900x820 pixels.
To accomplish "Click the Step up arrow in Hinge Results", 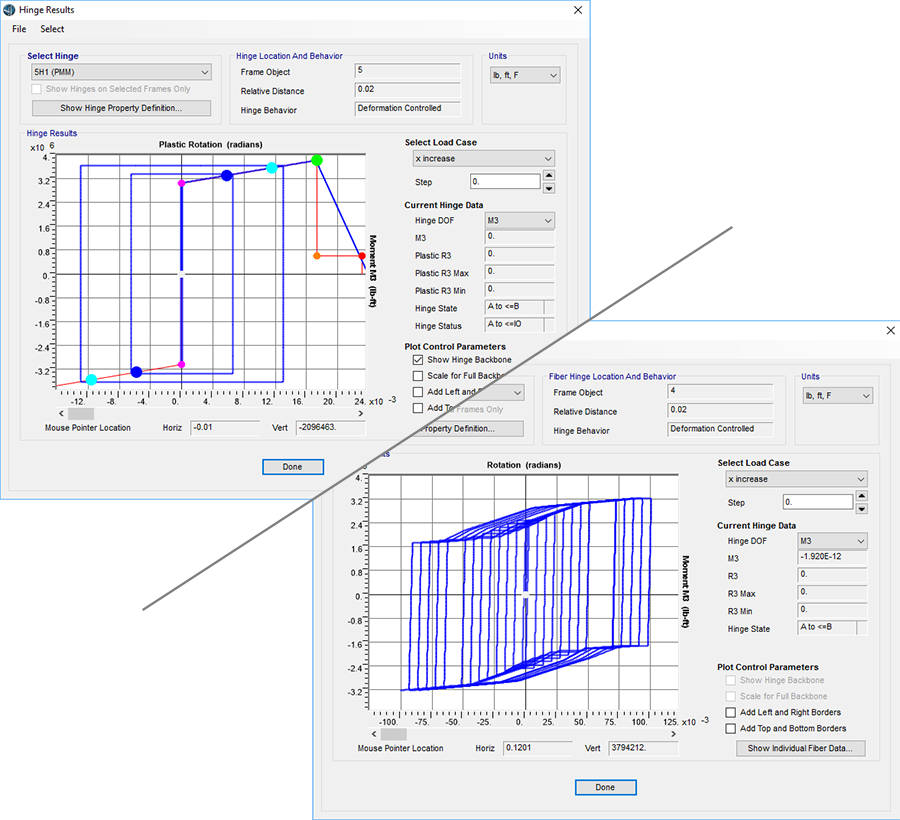I will click(x=549, y=176).
